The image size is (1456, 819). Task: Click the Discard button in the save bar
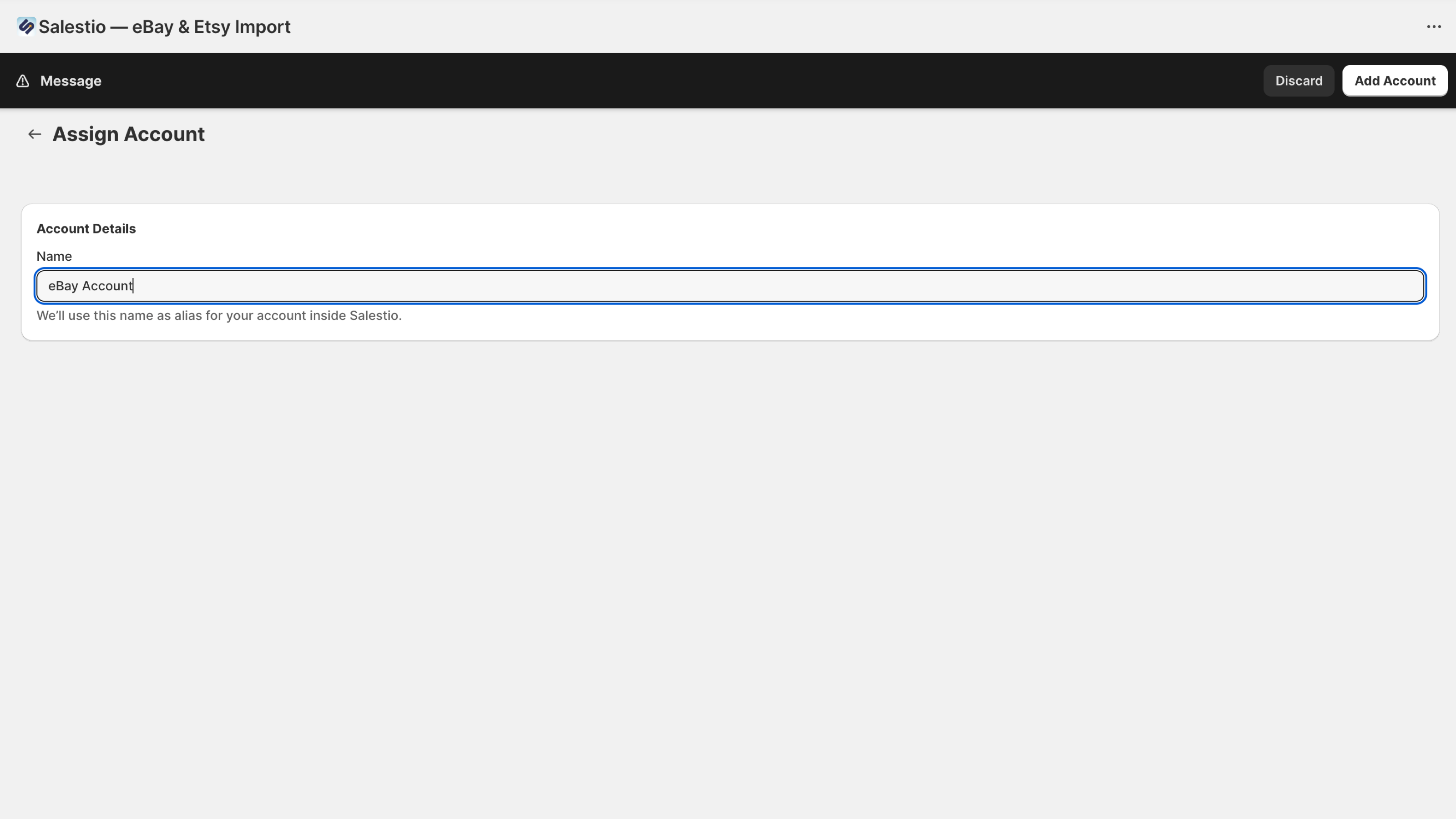tap(1298, 80)
